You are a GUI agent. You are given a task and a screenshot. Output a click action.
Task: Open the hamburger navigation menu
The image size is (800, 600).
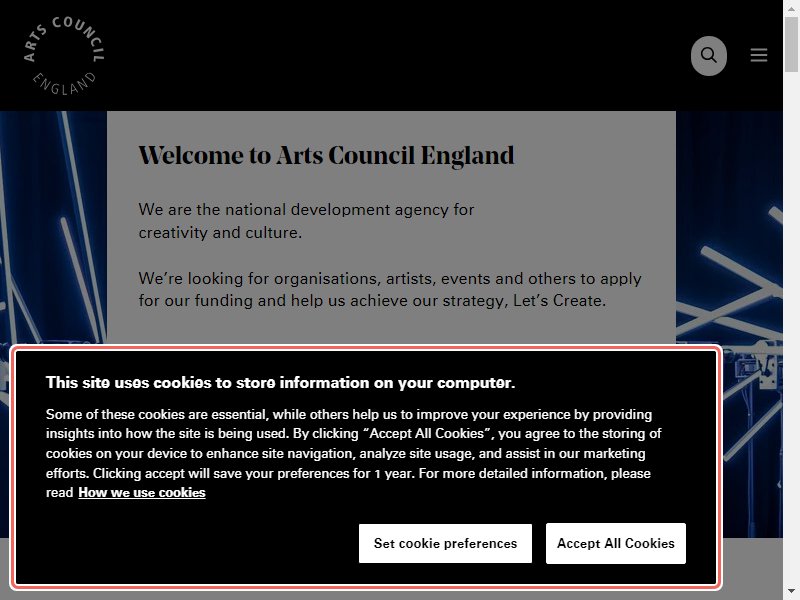759,55
